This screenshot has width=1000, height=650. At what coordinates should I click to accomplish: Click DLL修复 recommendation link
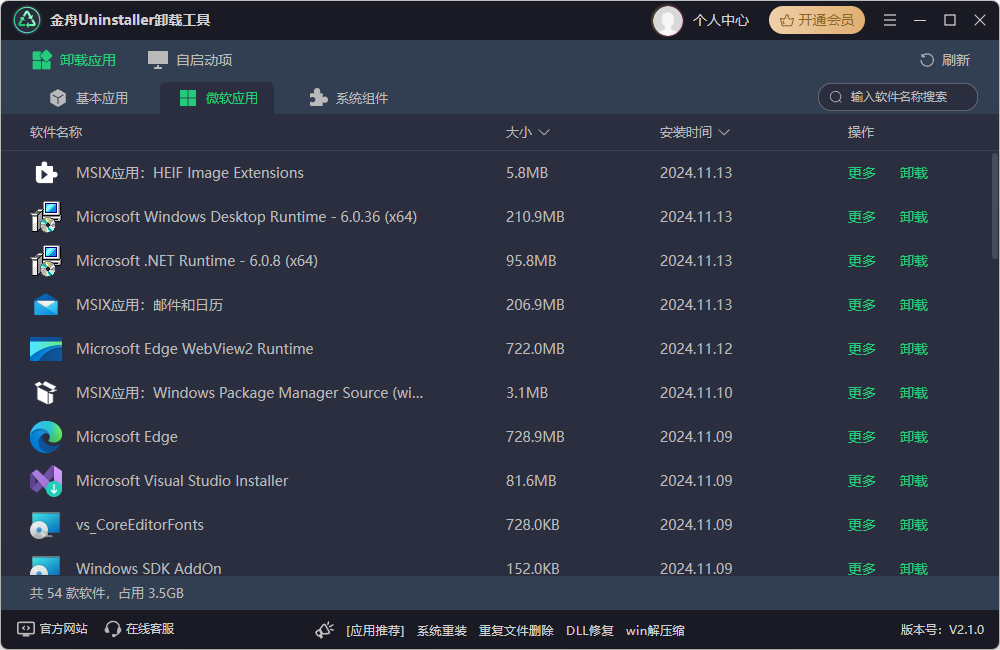tap(589, 630)
